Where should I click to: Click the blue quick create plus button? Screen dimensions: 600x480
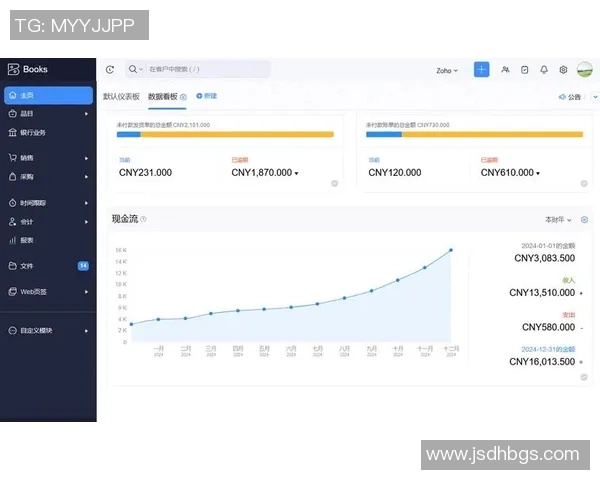pos(481,70)
